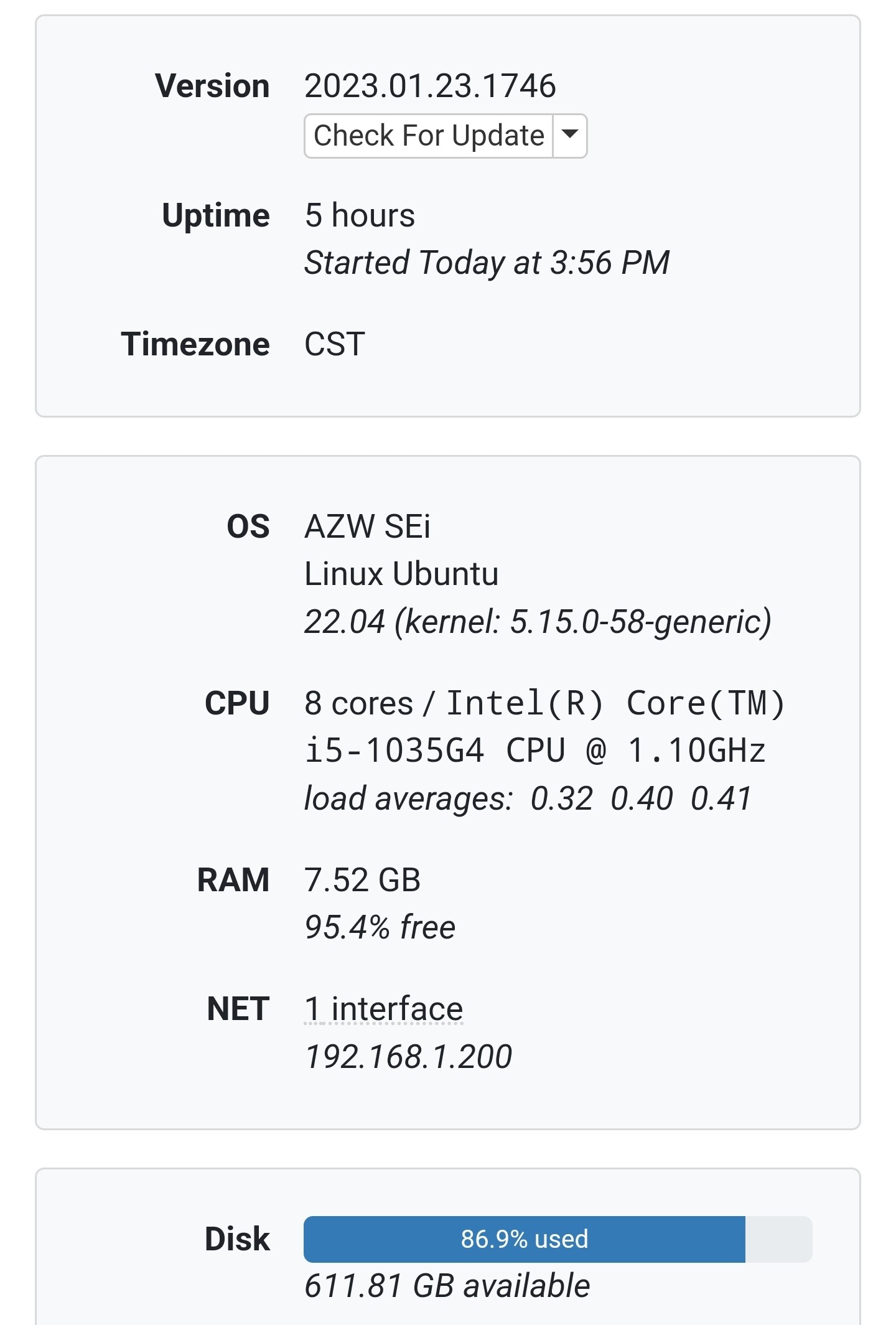Click the load averages line
The width and height of the screenshot is (896, 1325).
click(x=528, y=798)
